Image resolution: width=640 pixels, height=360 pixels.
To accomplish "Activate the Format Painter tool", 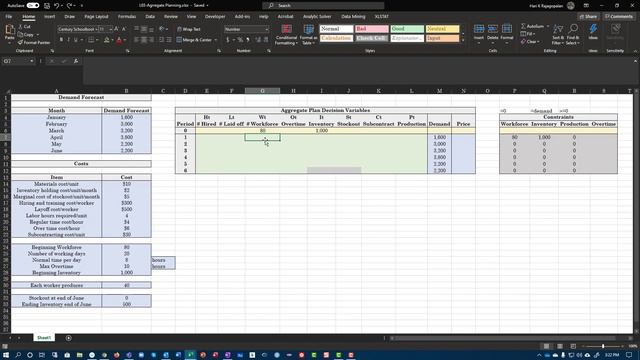I will 34,42.
